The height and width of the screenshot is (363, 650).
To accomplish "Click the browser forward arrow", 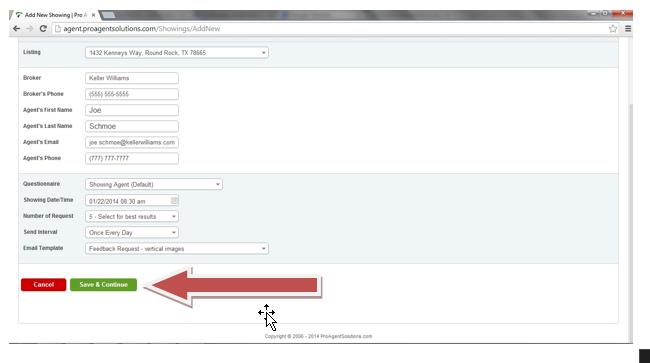I will coord(30,29).
